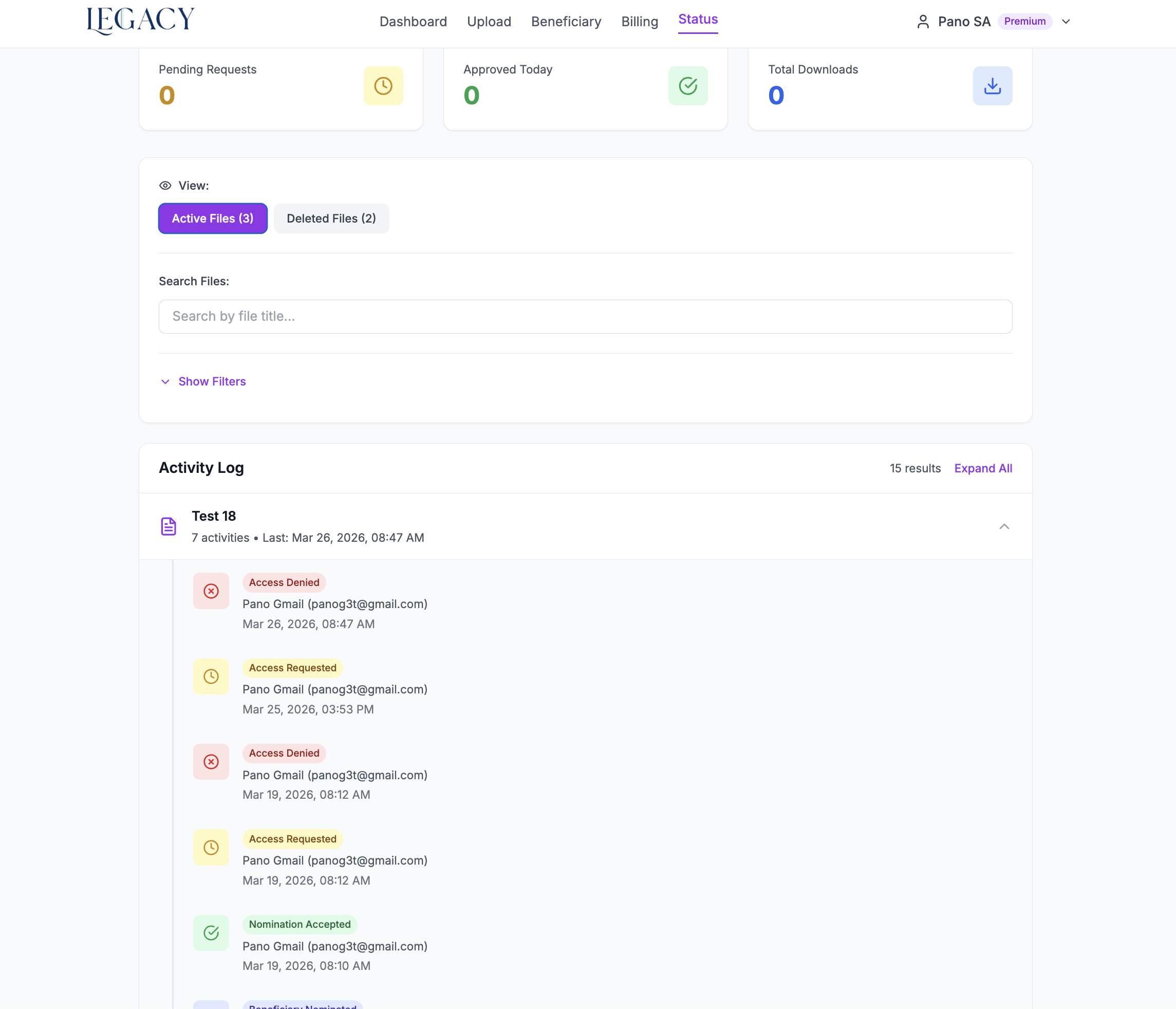The image size is (1176, 1009).
Task: Click the top Access Denied X icon
Action: click(x=211, y=591)
